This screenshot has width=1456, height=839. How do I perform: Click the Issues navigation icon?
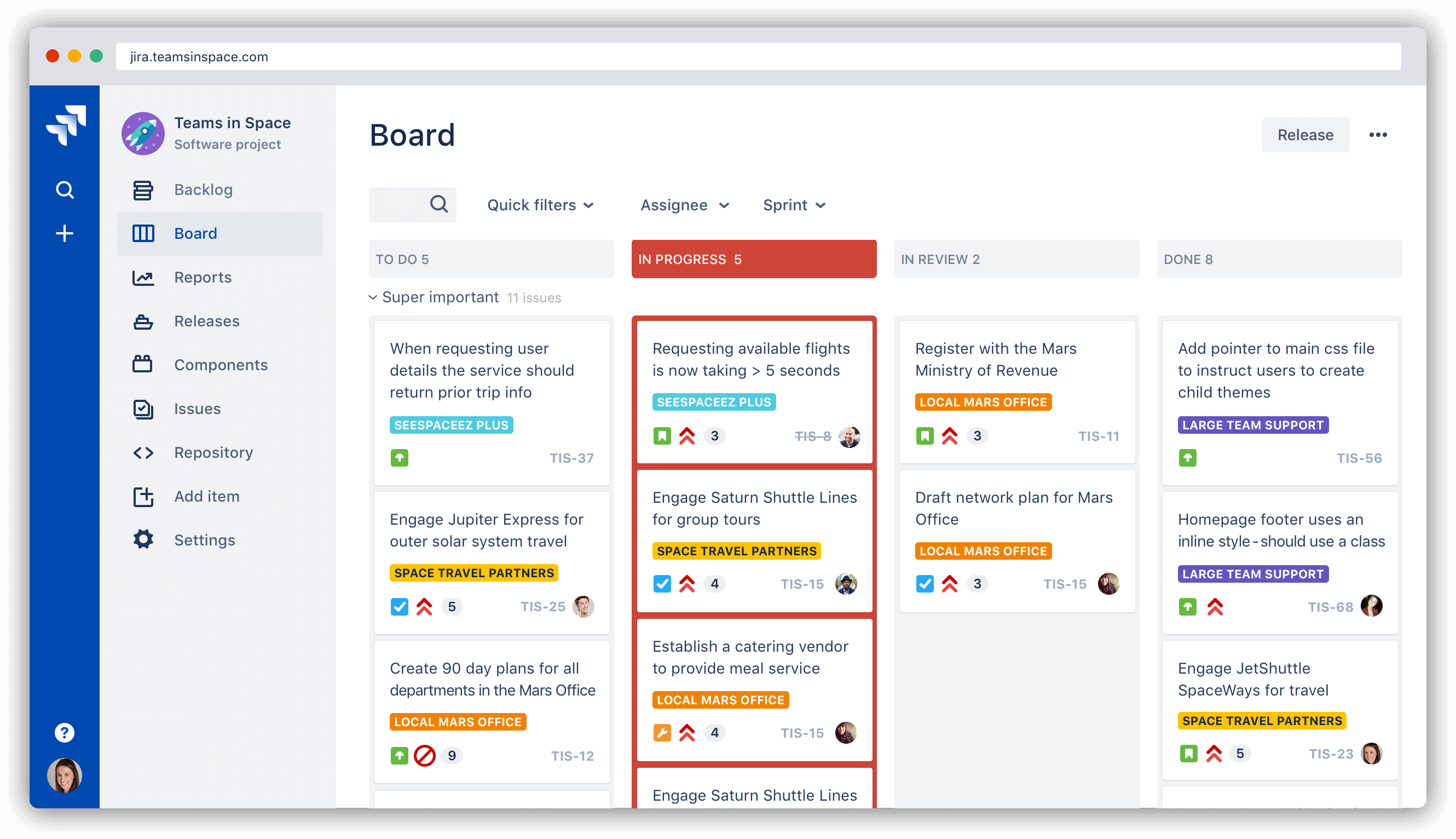coord(144,408)
